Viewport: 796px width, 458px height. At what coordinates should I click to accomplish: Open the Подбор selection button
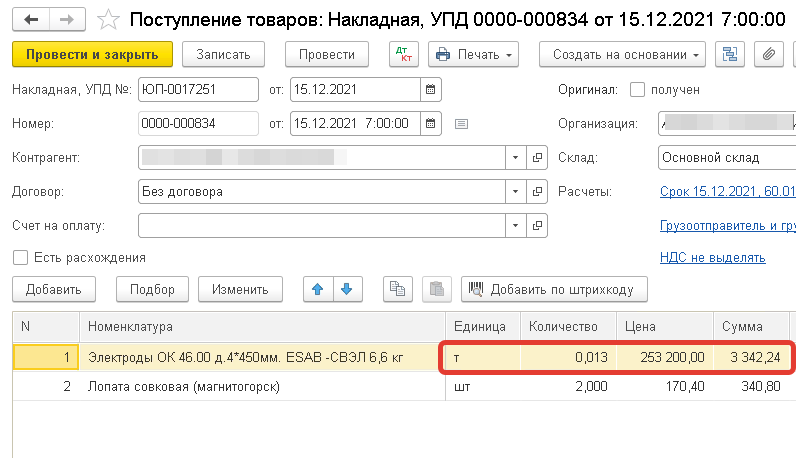point(152,289)
